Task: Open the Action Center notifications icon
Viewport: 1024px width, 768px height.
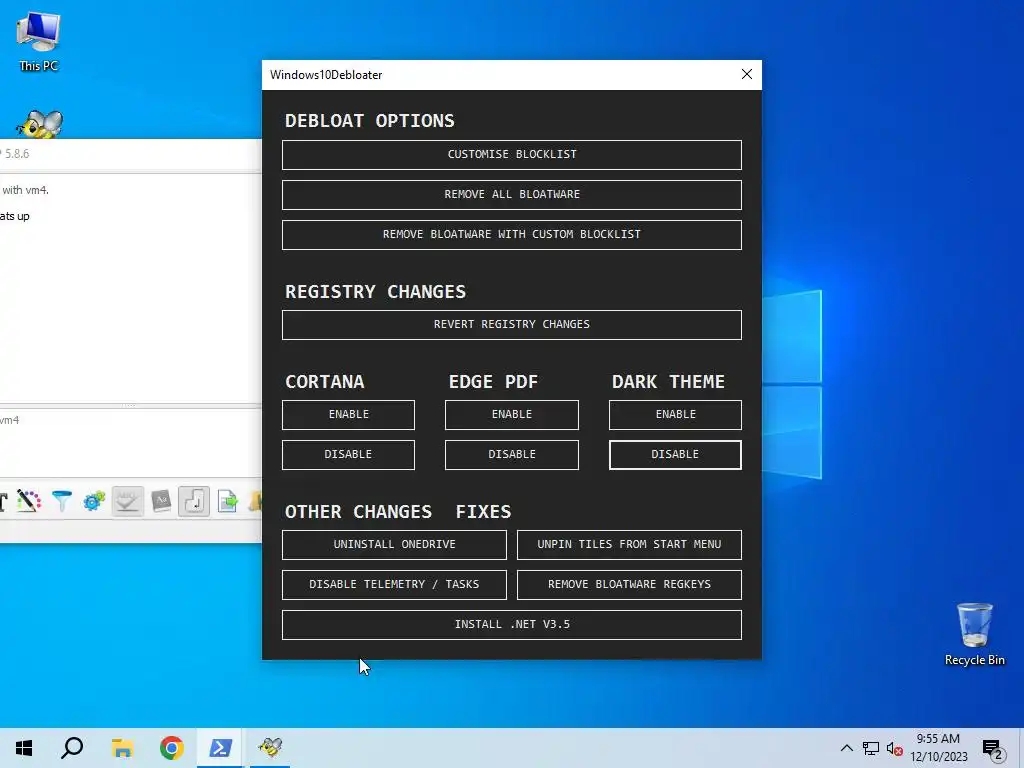Action: [x=993, y=749]
